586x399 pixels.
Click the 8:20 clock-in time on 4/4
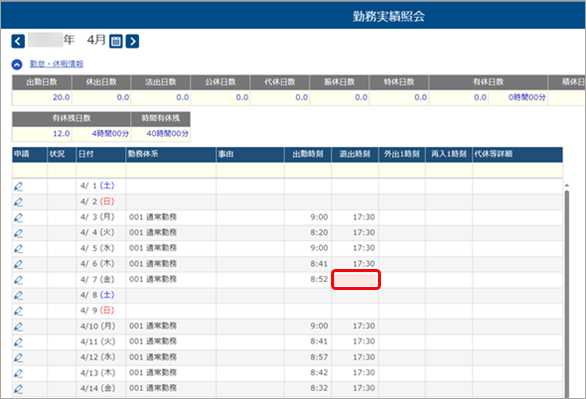(x=319, y=233)
